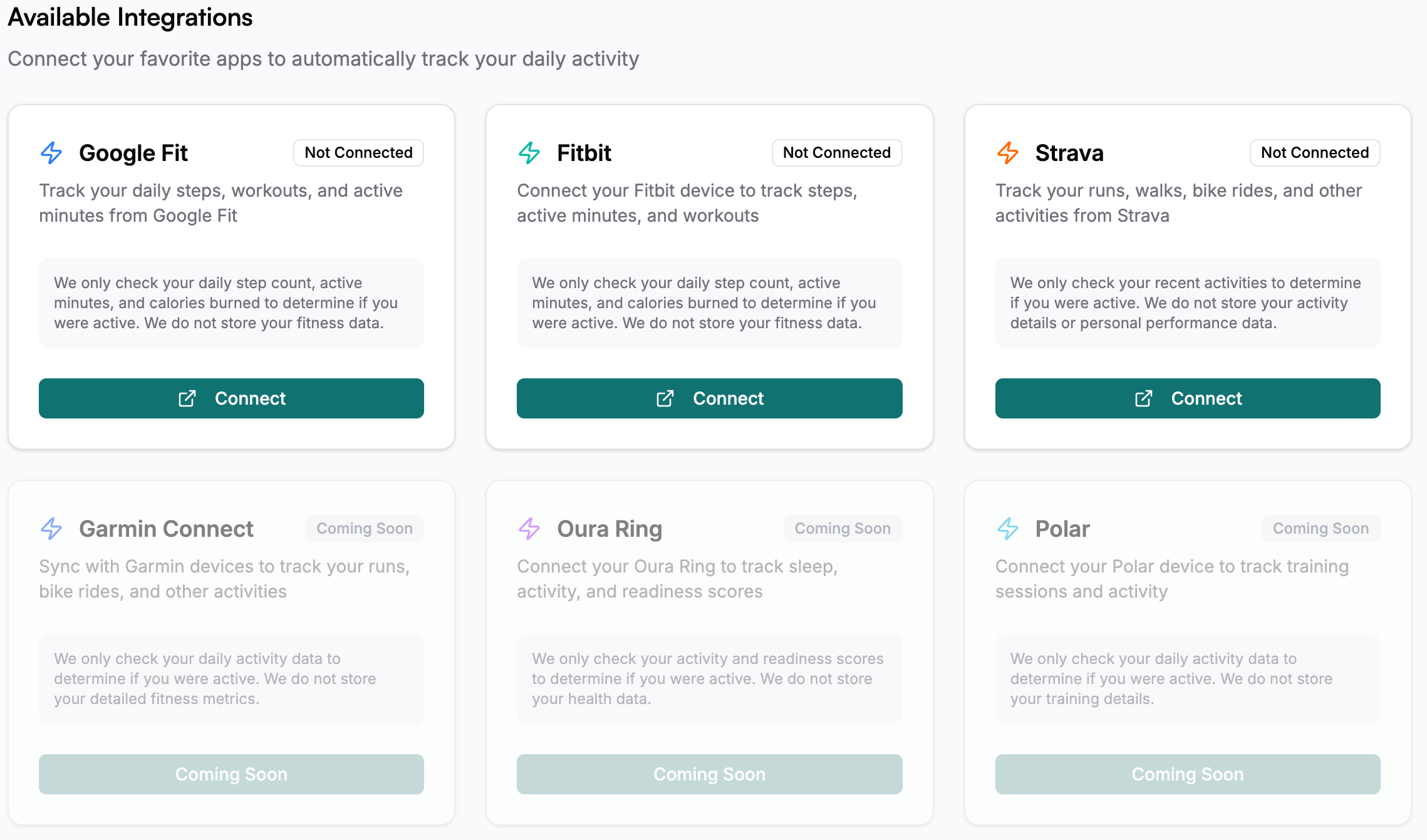Click Polar's Coming Soon button
Image resolution: width=1427 pixels, height=840 pixels.
pos(1188,774)
